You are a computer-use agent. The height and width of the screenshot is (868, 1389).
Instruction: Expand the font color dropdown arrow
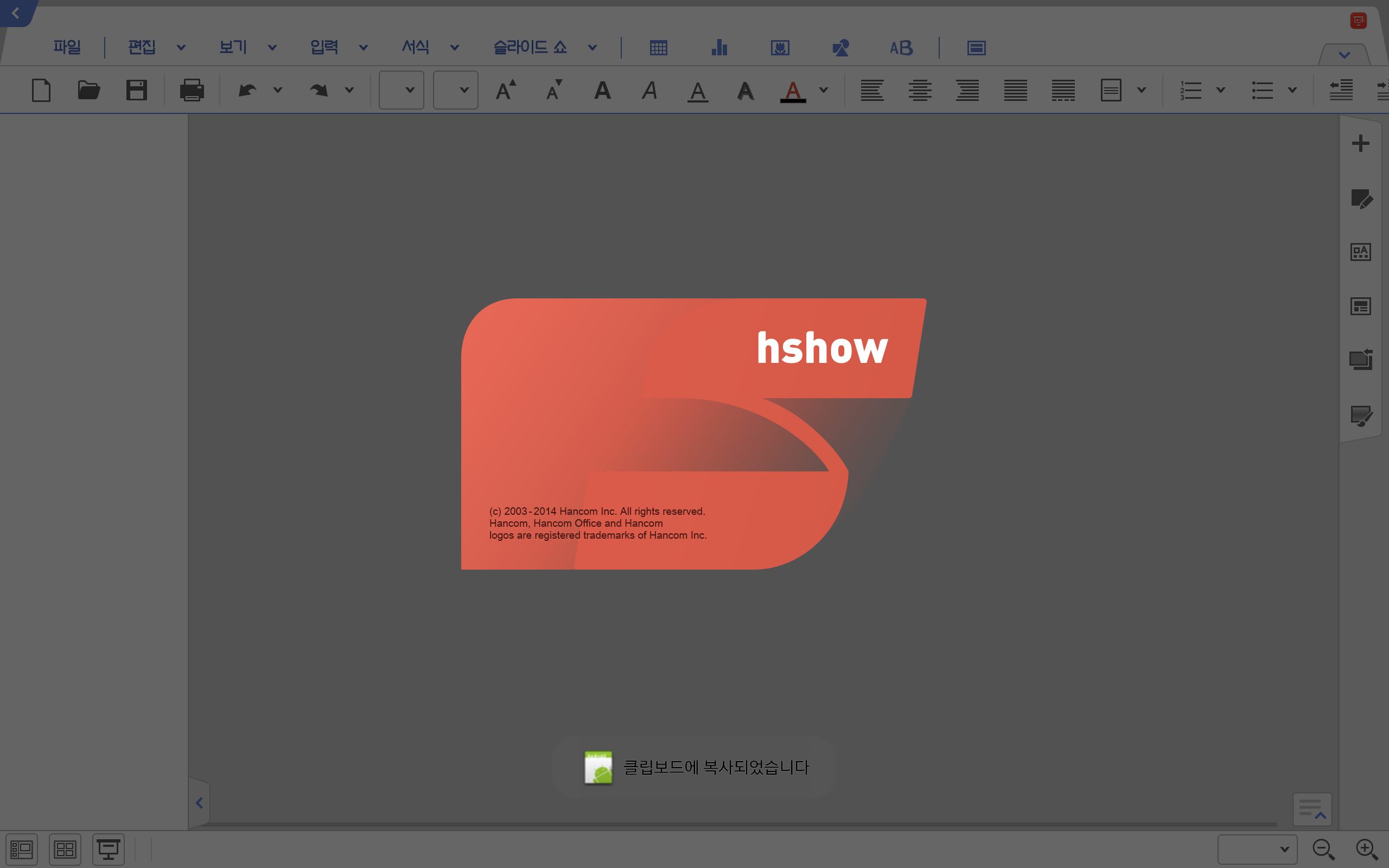(824, 90)
